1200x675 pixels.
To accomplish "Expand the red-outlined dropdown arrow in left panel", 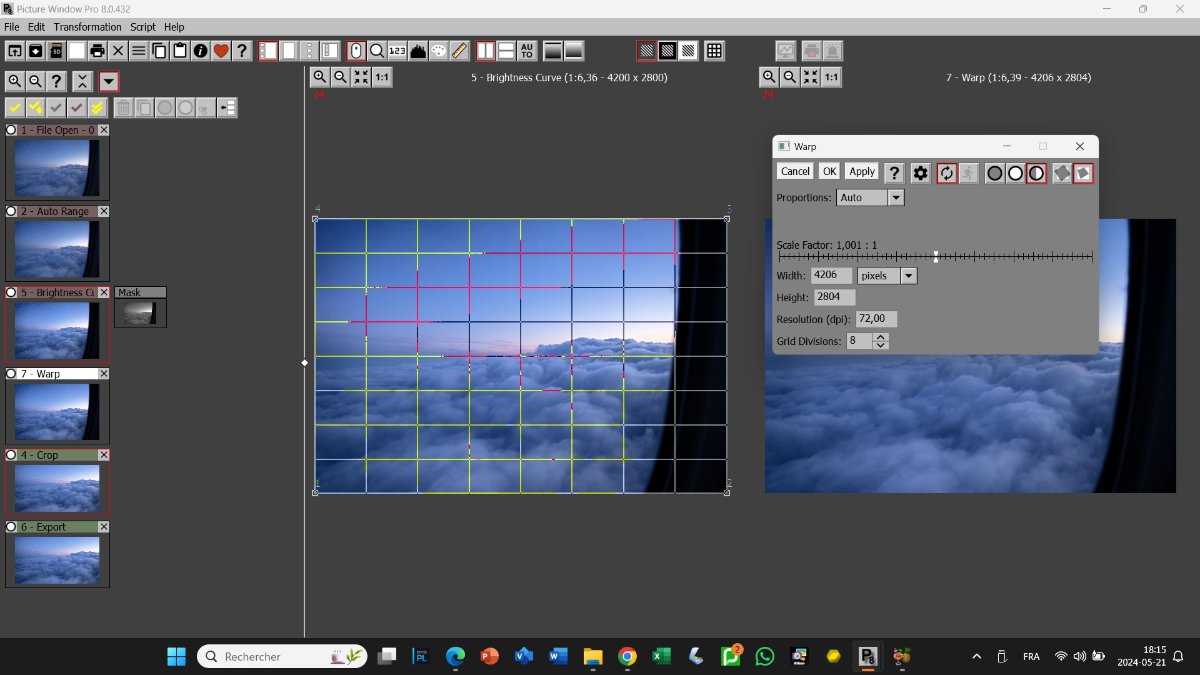I will coord(109,82).
